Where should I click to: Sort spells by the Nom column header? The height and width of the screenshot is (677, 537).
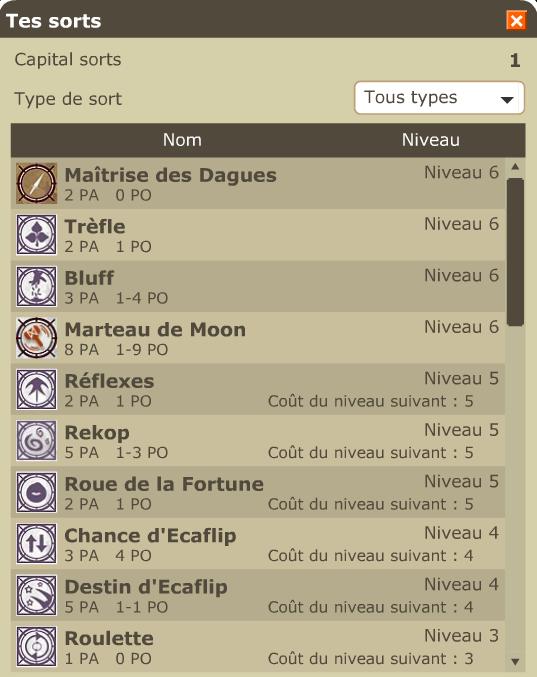[182, 140]
